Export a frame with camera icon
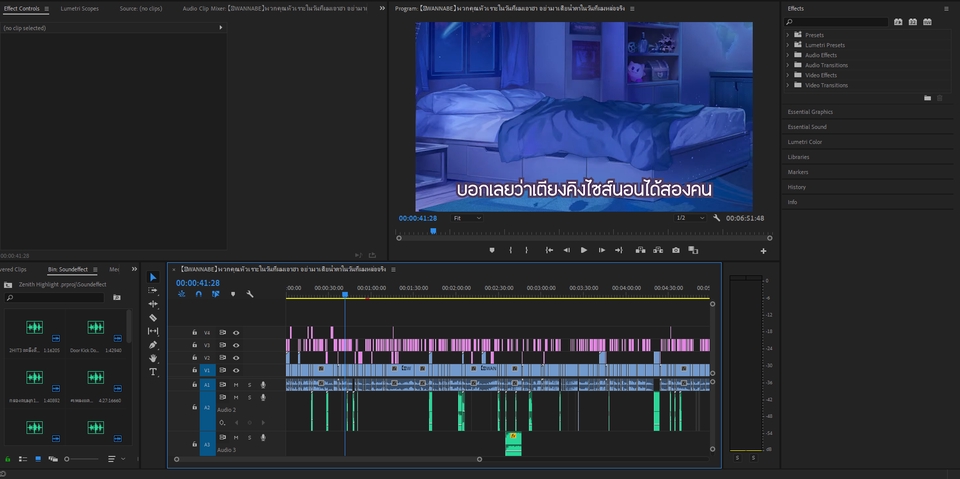960x479 pixels. (x=675, y=250)
